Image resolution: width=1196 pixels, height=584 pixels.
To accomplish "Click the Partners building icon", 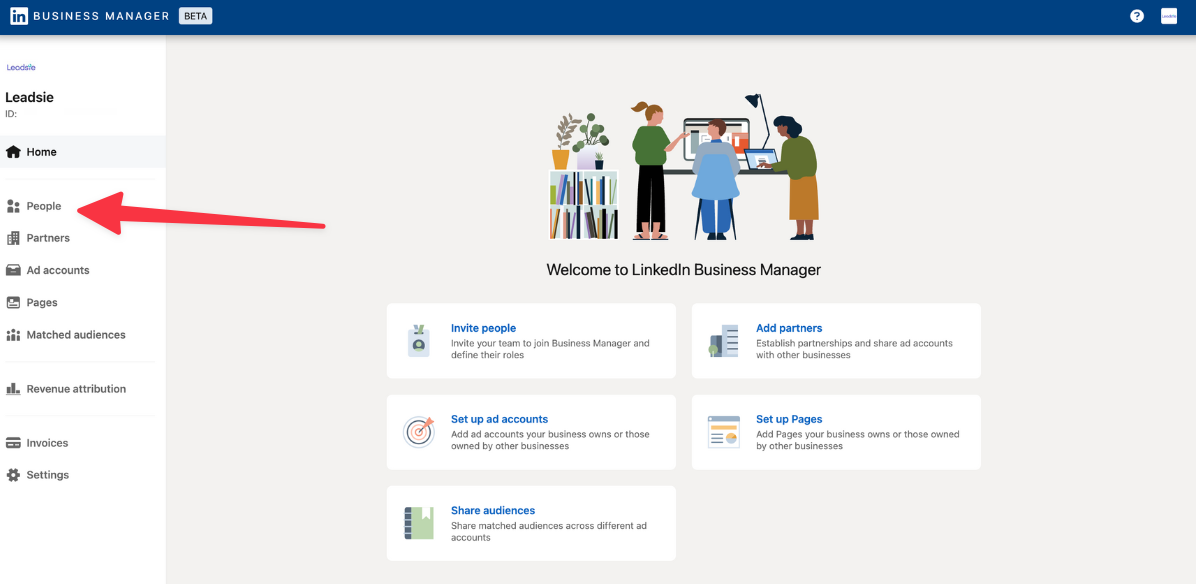I will (13, 238).
